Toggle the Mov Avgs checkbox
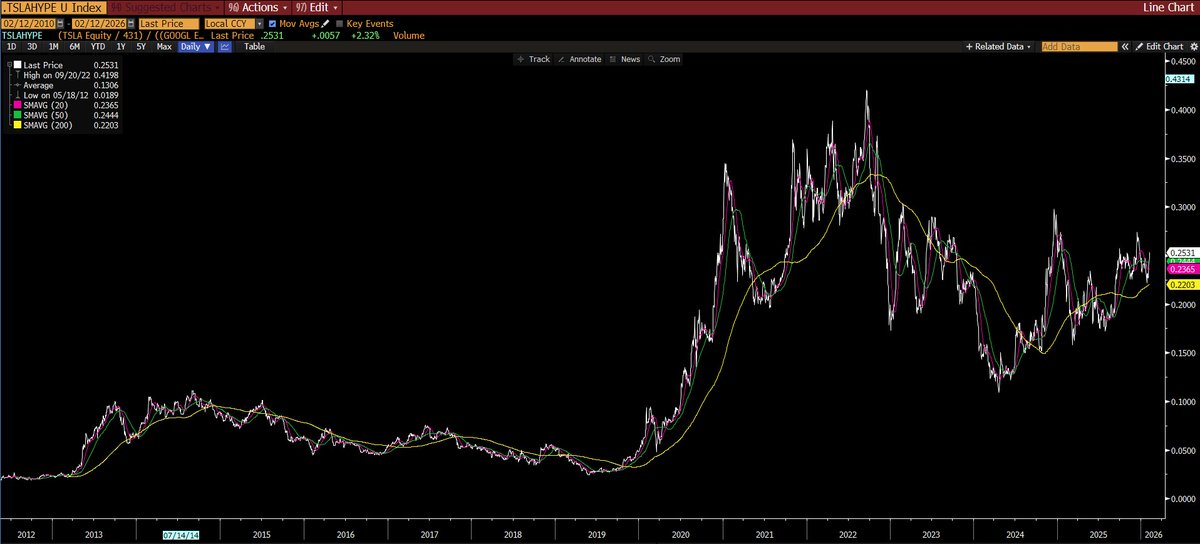The image size is (1200, 544). coord(272,24)
